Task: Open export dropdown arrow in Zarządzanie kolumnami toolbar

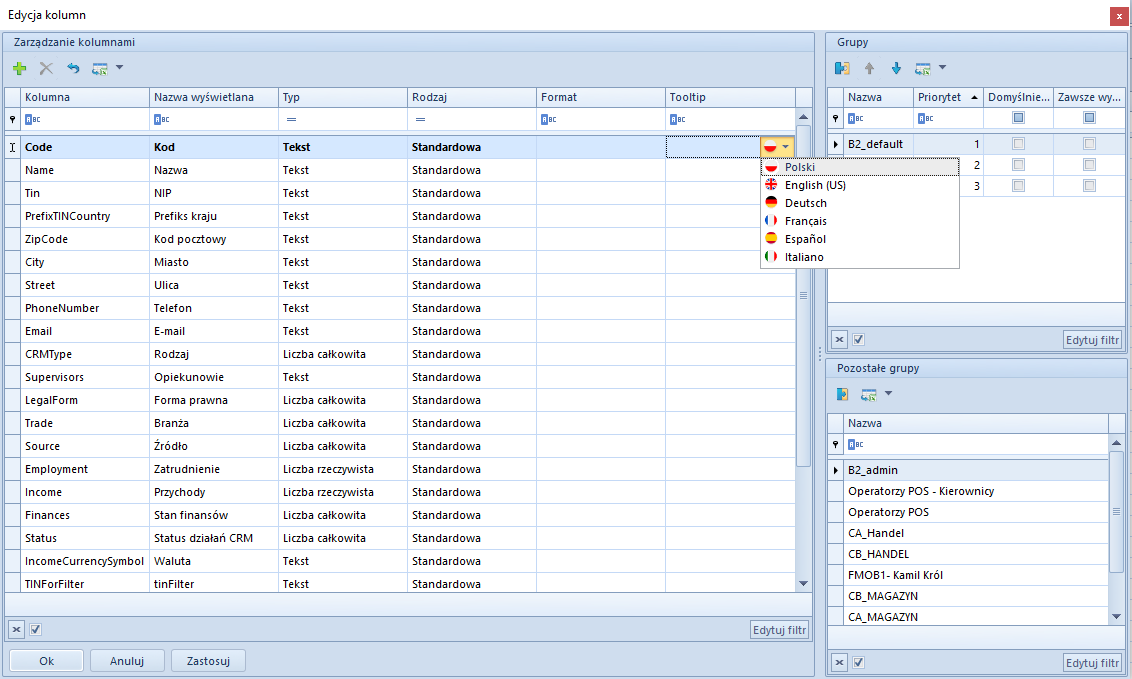Action: coord(120,68)
